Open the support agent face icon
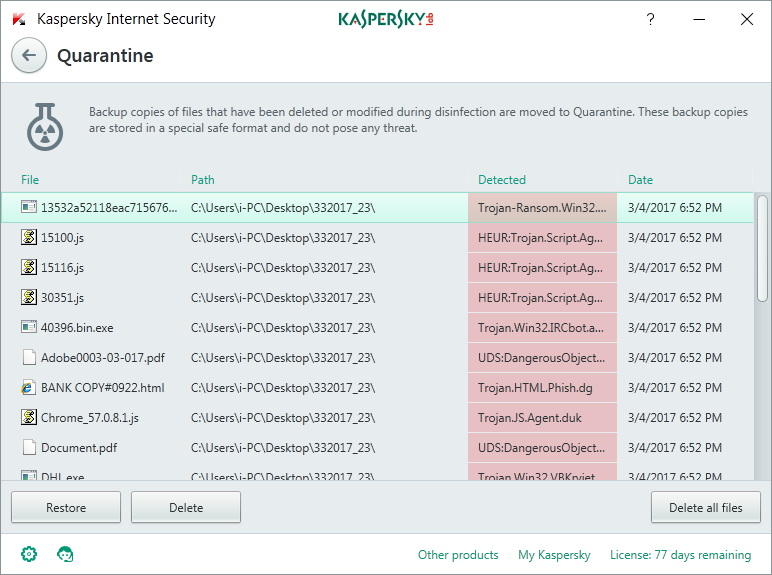772x575 pixels. click(x=65, y=554)
